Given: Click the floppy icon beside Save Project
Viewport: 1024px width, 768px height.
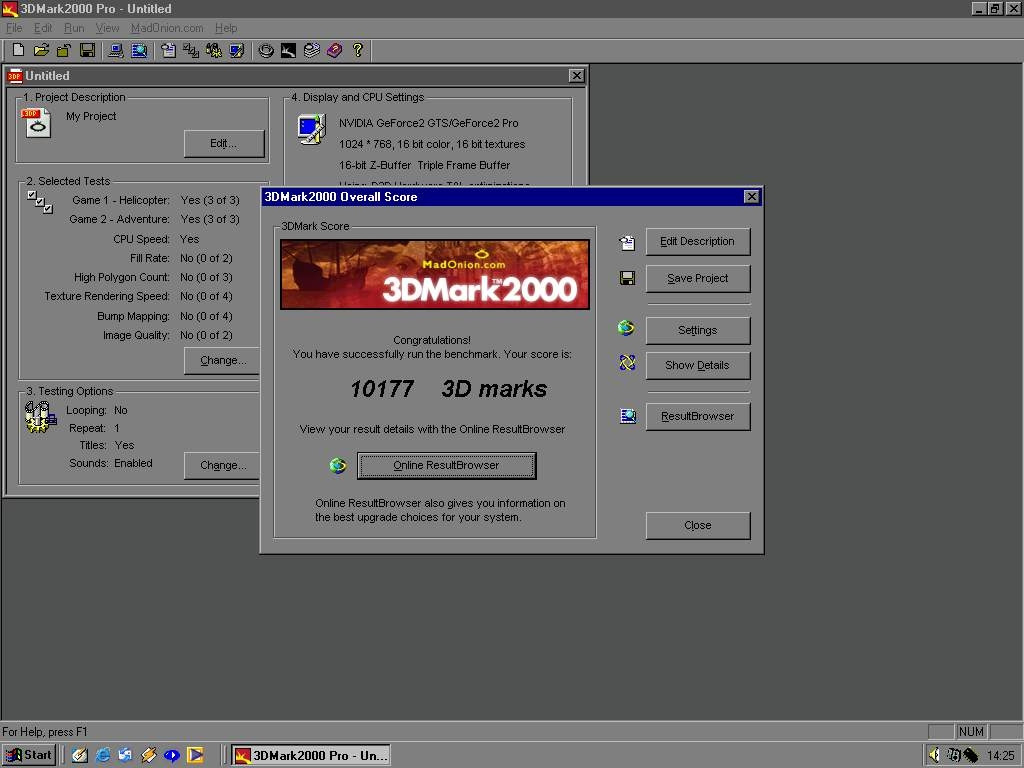Looking at the screenshot, I should 627,278.
